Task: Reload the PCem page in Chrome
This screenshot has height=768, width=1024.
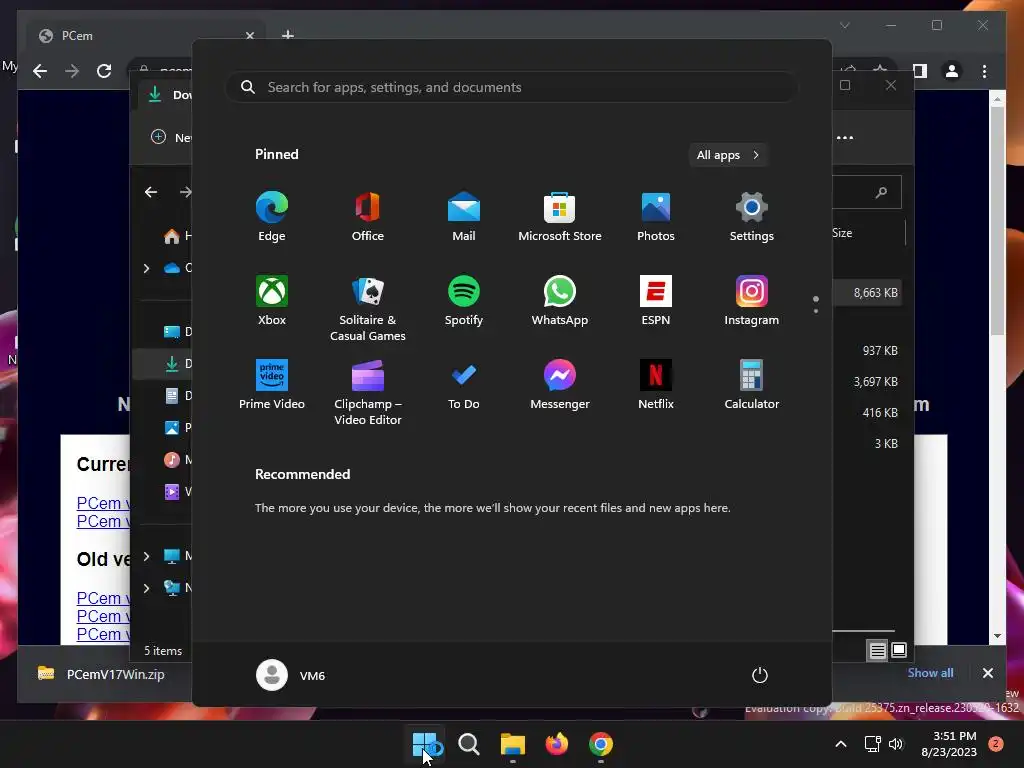Action: point(104,71)
